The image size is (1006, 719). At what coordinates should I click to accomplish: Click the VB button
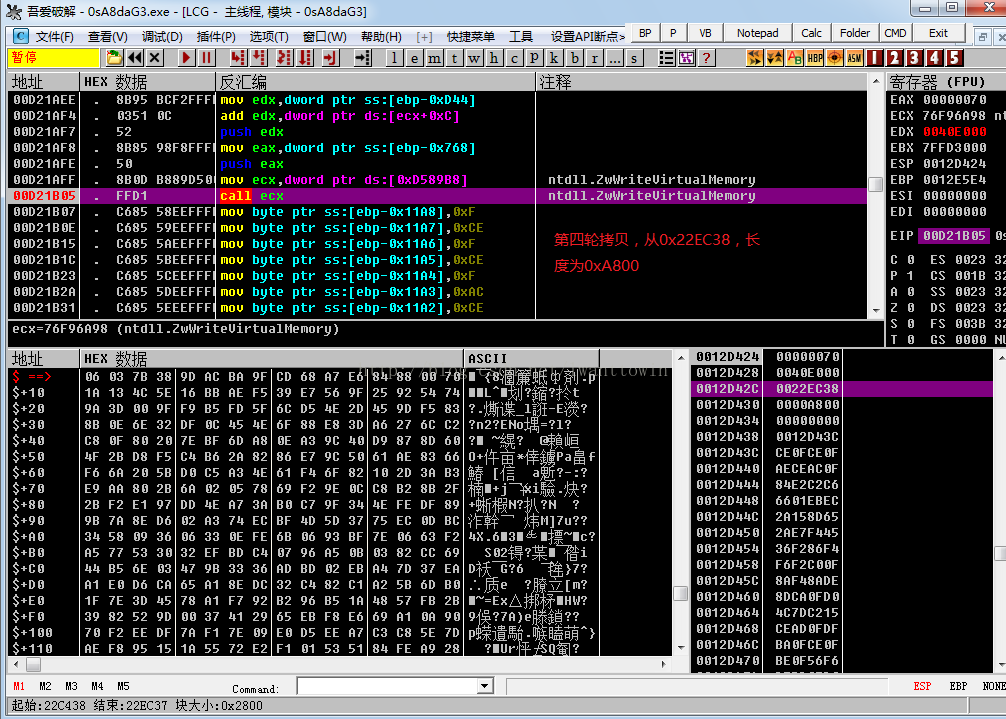pos(705,33)
